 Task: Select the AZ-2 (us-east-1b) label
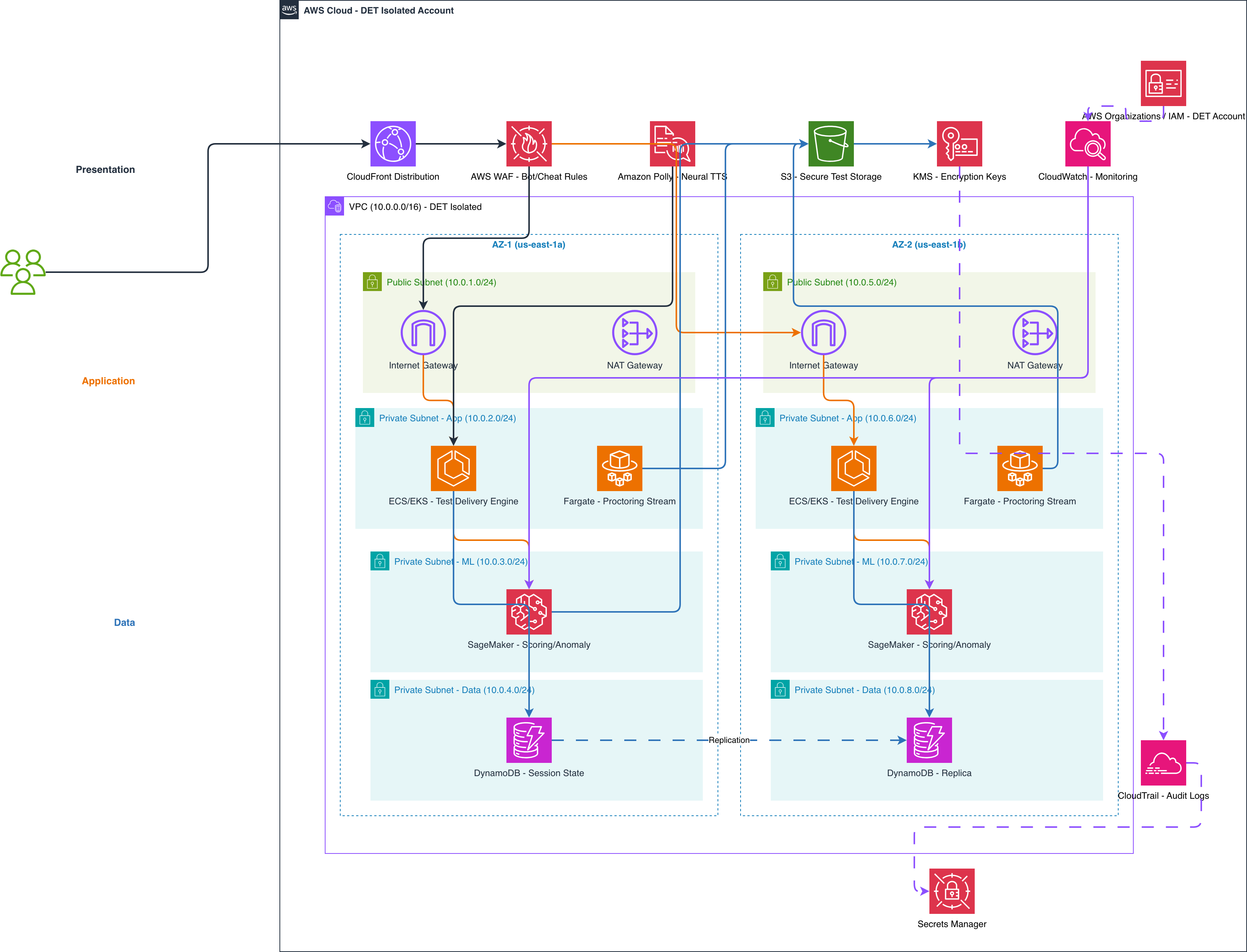pos(928,245)
